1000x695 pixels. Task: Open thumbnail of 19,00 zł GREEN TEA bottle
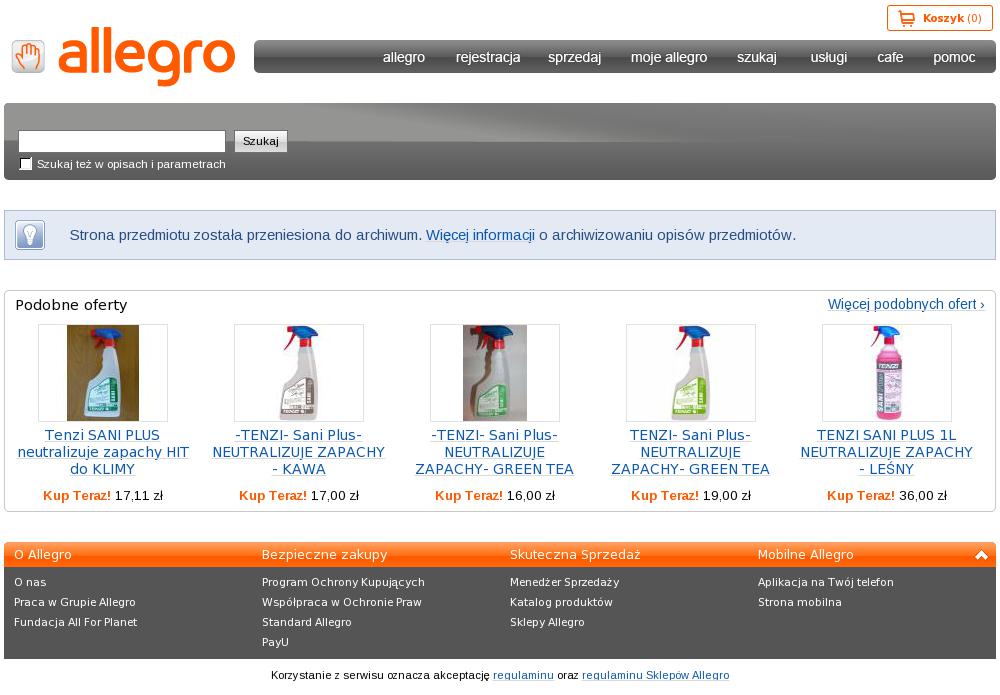691,373
